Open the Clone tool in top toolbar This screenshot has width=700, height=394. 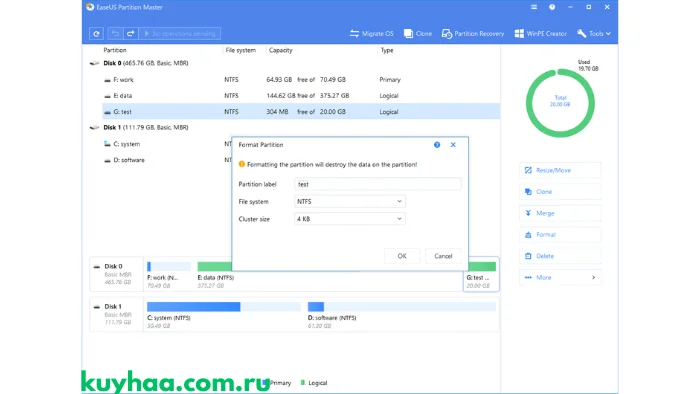[x=418, y=33]
